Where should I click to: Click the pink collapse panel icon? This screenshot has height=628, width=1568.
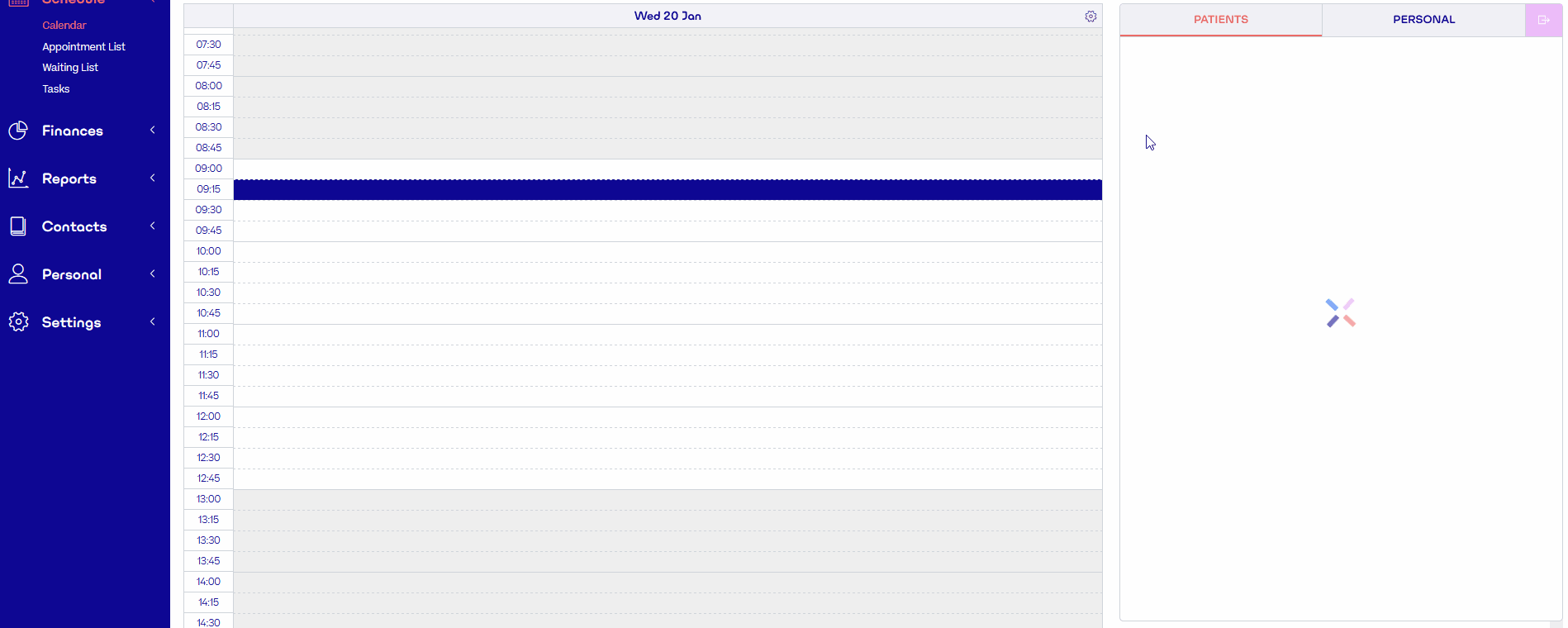tap(1543, 20)
